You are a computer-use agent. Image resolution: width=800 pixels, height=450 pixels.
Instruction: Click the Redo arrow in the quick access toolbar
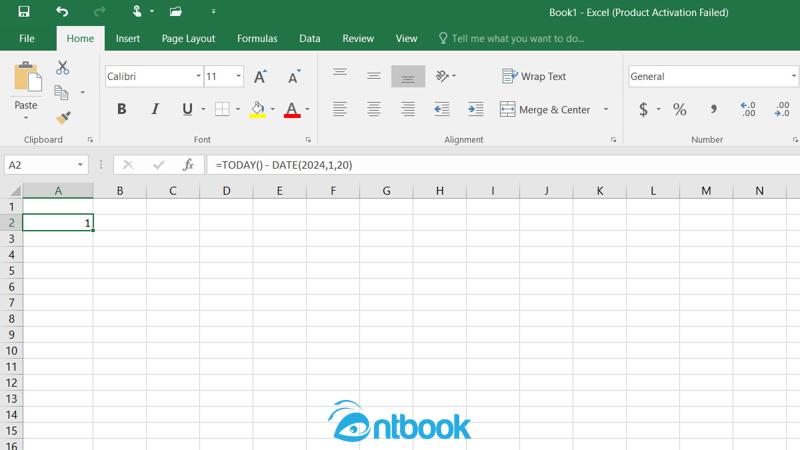coord(99,11)
